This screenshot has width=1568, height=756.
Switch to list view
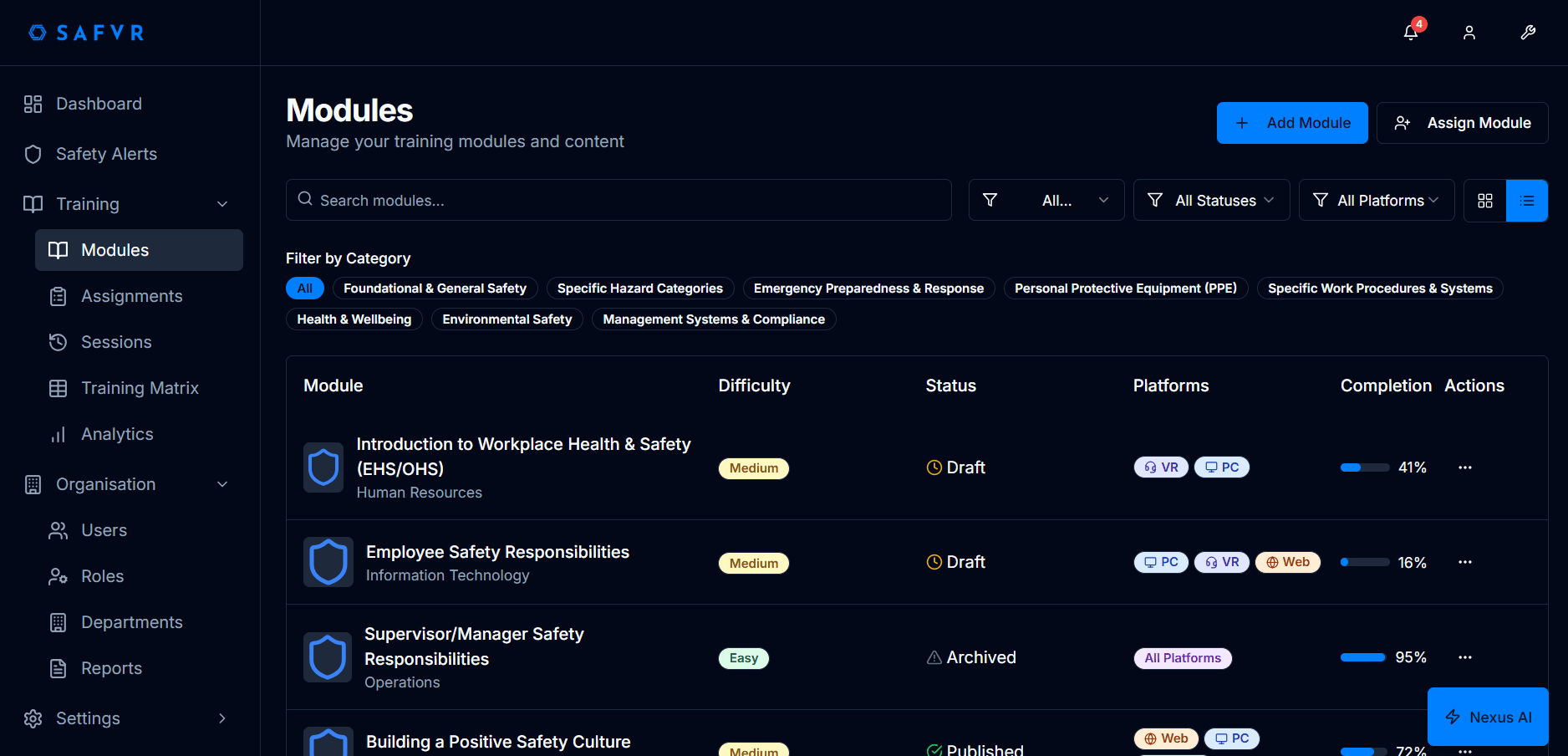[1527, 201]
